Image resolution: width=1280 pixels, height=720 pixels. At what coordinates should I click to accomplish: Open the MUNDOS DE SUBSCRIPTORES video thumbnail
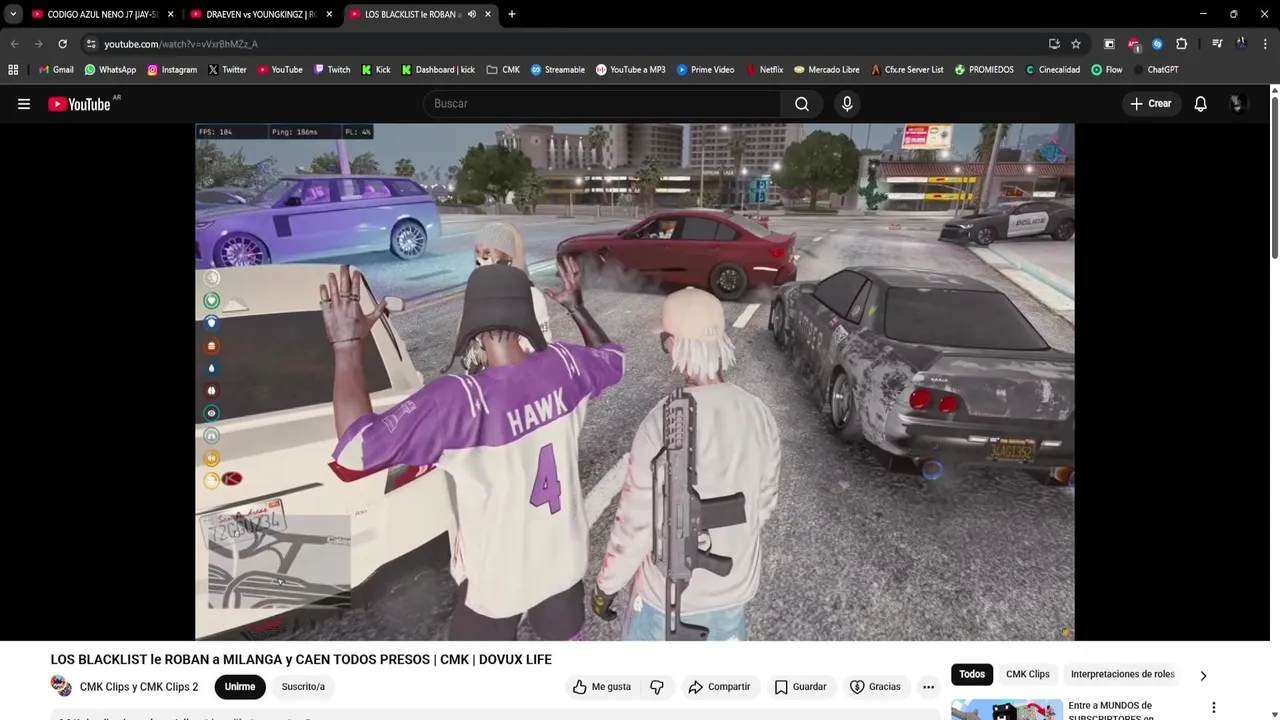[x=1006, y=709]
